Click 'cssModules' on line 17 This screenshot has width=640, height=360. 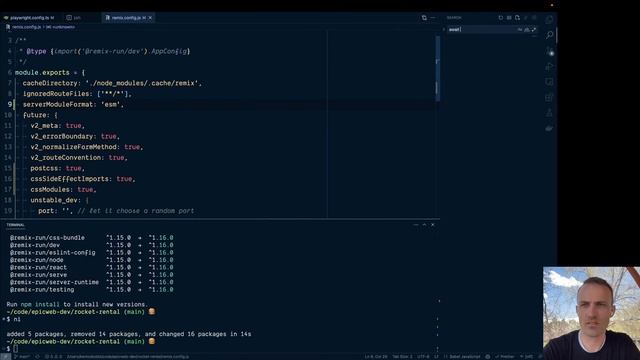tap(50, 189)
